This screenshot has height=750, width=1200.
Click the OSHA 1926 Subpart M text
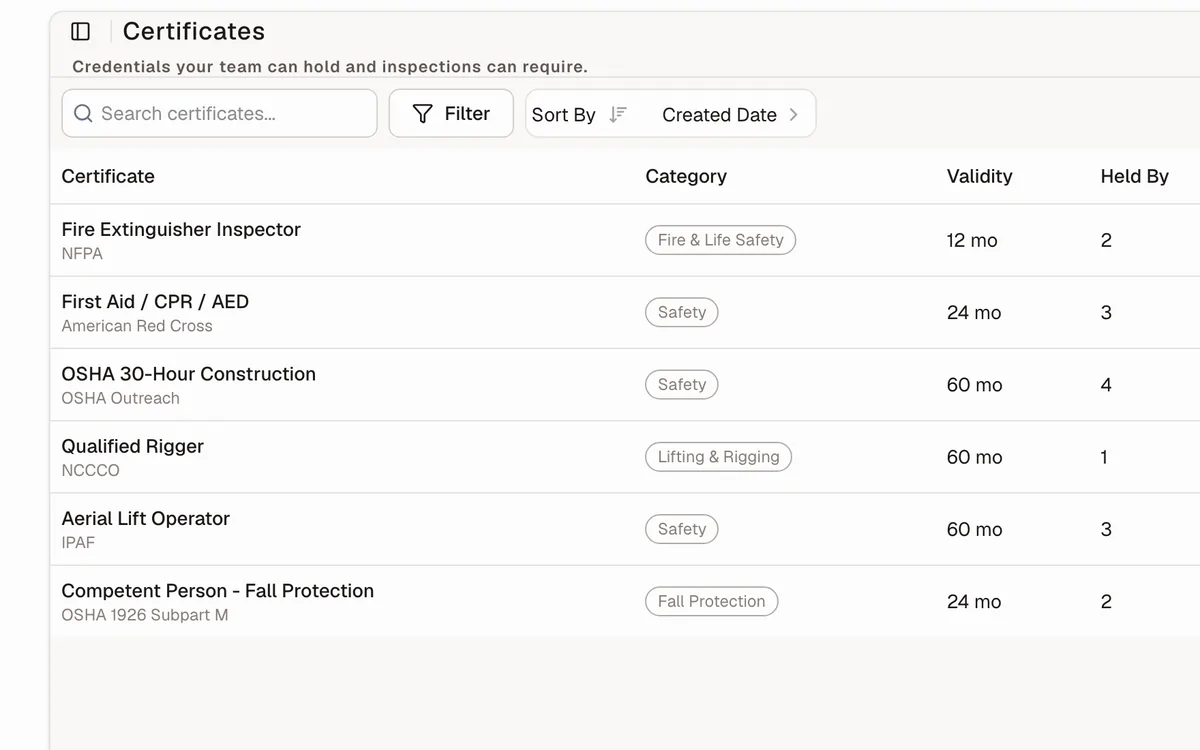pyautogui.click(x=145, y=615)
